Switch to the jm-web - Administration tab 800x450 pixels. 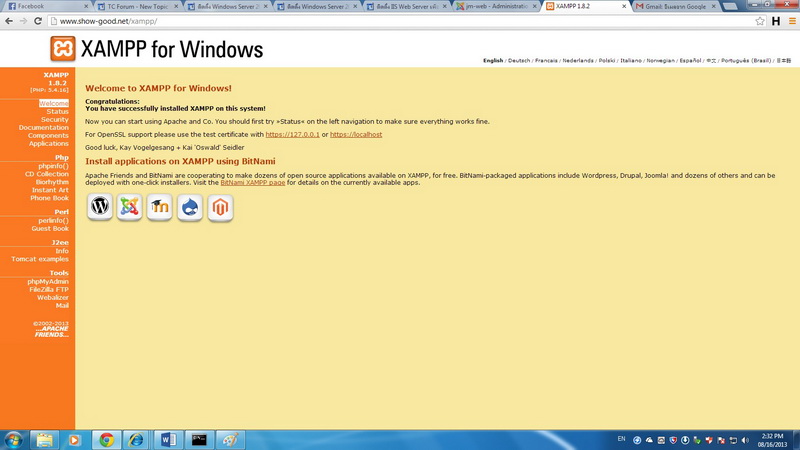click(496, 6)
